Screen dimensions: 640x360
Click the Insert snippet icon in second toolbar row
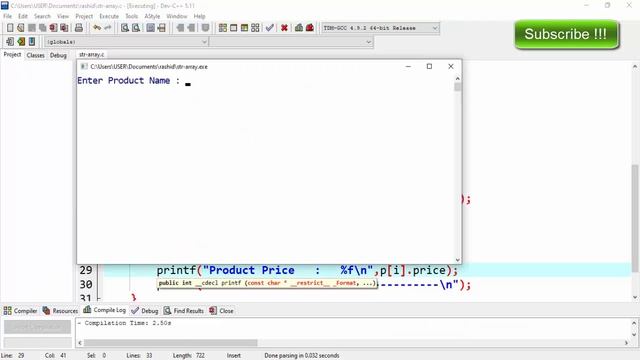10,42
